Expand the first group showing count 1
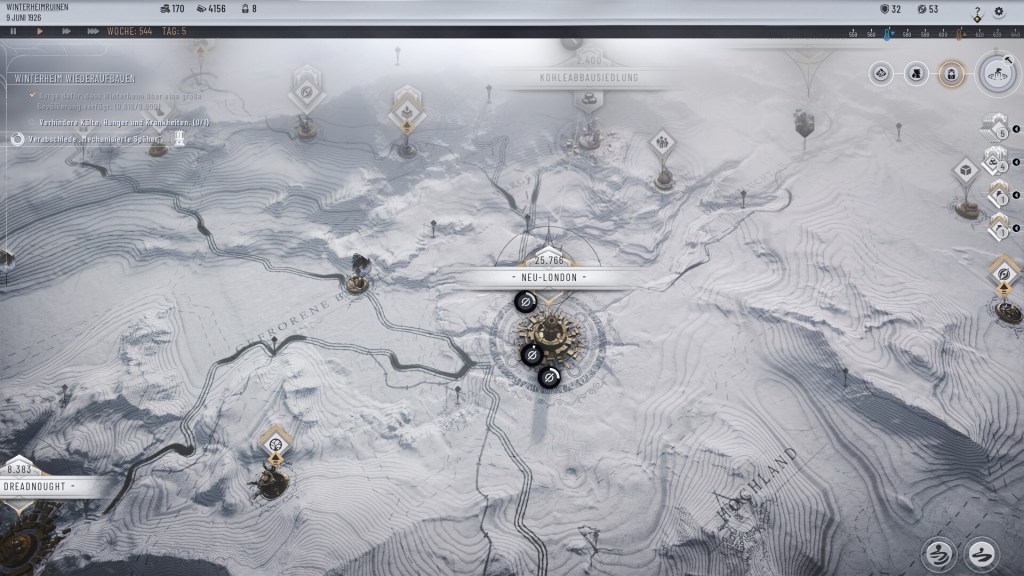1024x576 pixels. click(998, 194)
